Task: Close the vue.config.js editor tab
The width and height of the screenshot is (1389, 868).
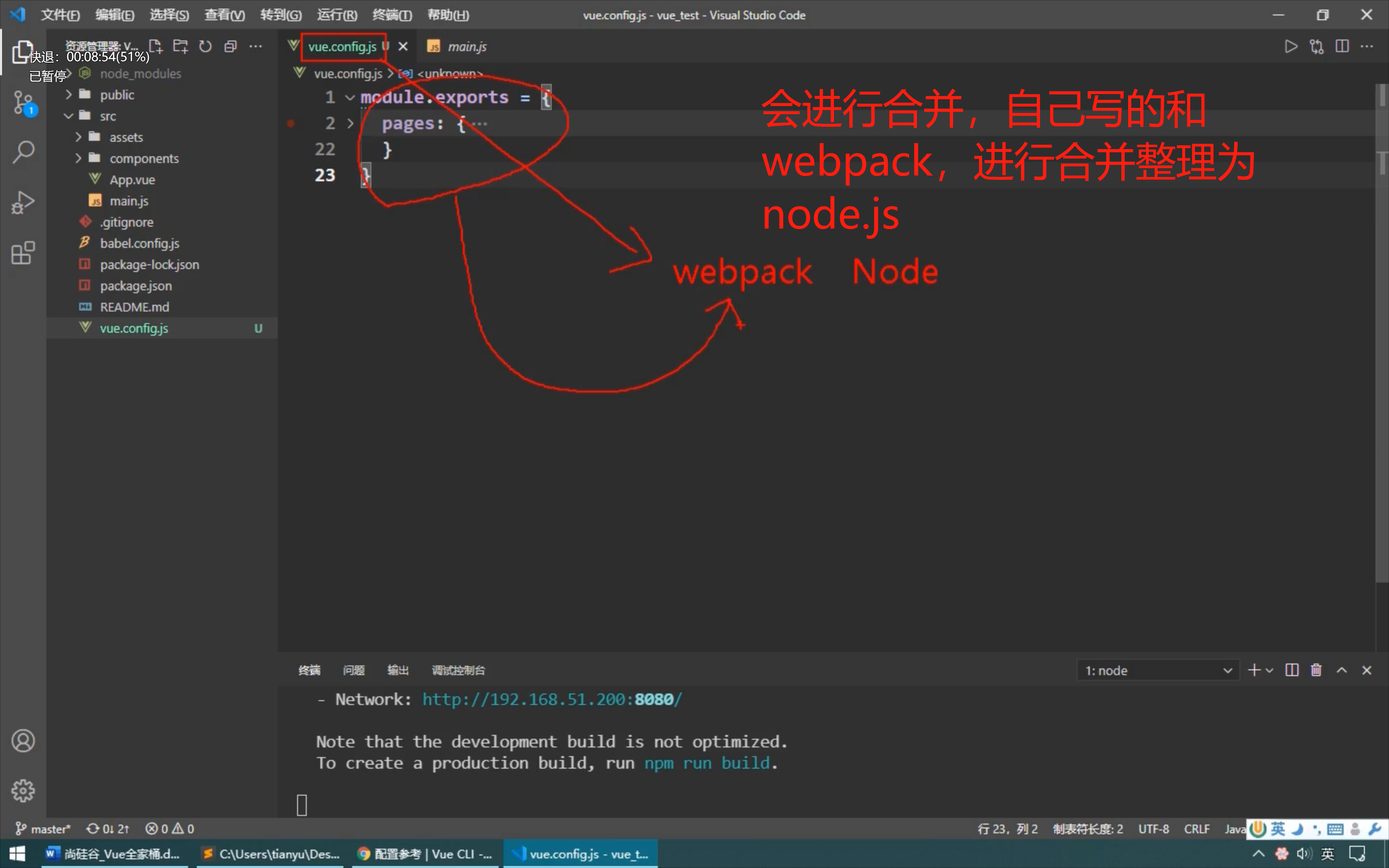Action: point(404,46)
